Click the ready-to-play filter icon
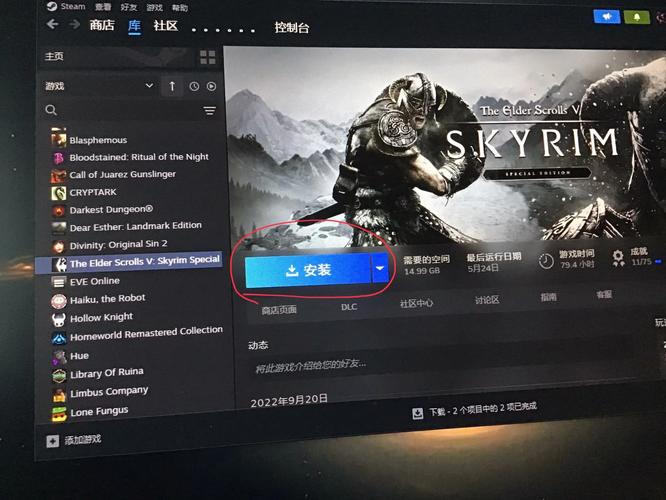This screenshot has width=666, height=500. tap(211, 87)
